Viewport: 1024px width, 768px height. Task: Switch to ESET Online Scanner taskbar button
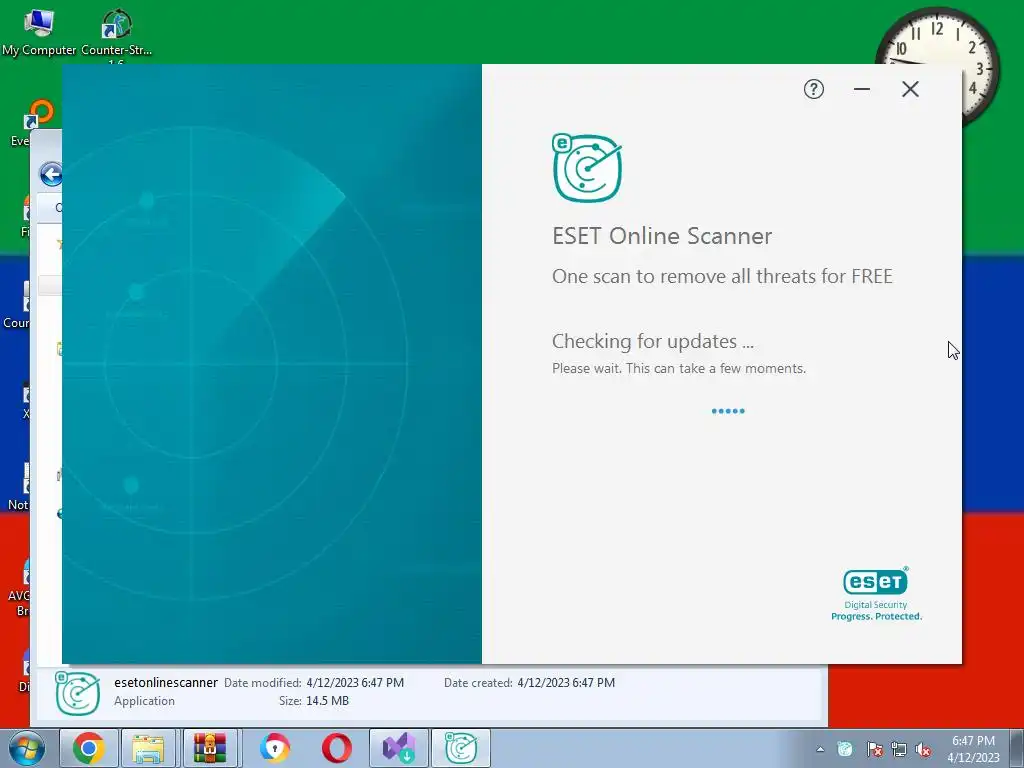point(460,748)
